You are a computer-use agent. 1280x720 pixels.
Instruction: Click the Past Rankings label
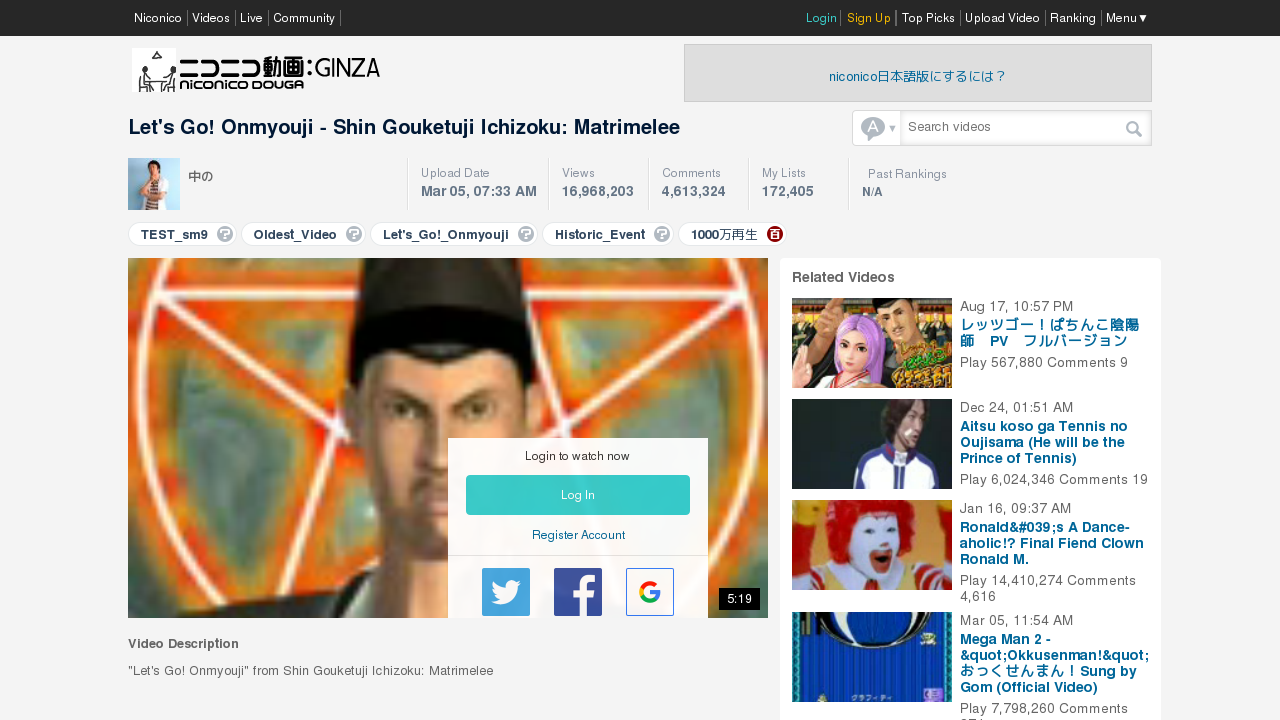pyautogui.click(x=907, y=174)
